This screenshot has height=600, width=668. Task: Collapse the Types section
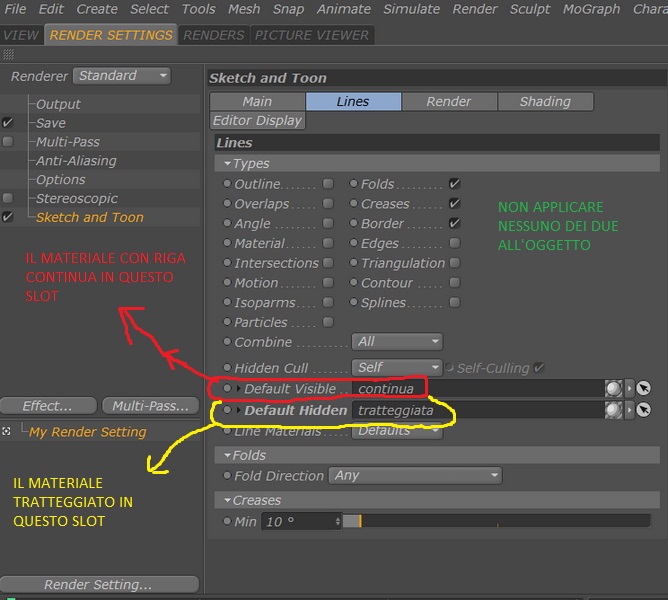[x=227, y=163]
